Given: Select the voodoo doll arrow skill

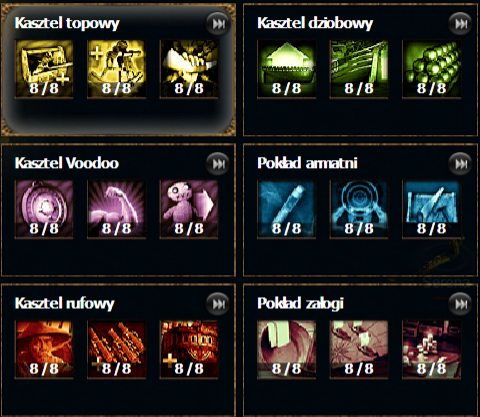Looking at the screenshot, I should click(x=189, y=209).
